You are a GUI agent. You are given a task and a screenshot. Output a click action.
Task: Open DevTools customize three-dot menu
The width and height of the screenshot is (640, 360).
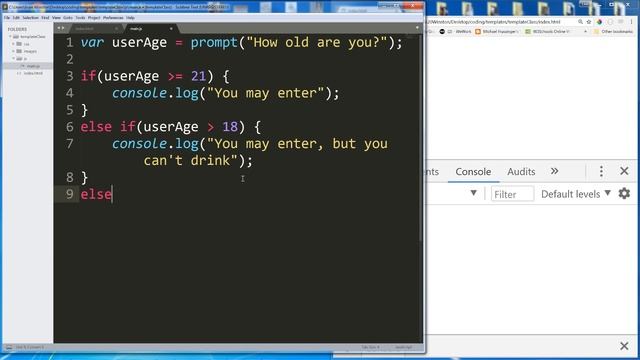coord(601,171)
